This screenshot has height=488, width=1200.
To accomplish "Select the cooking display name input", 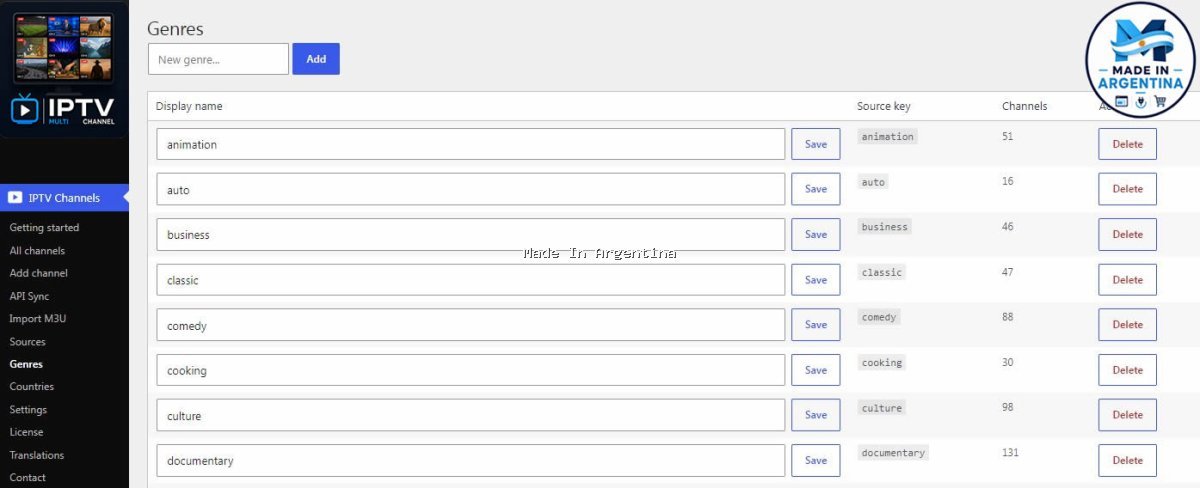I will pos(470,370).
